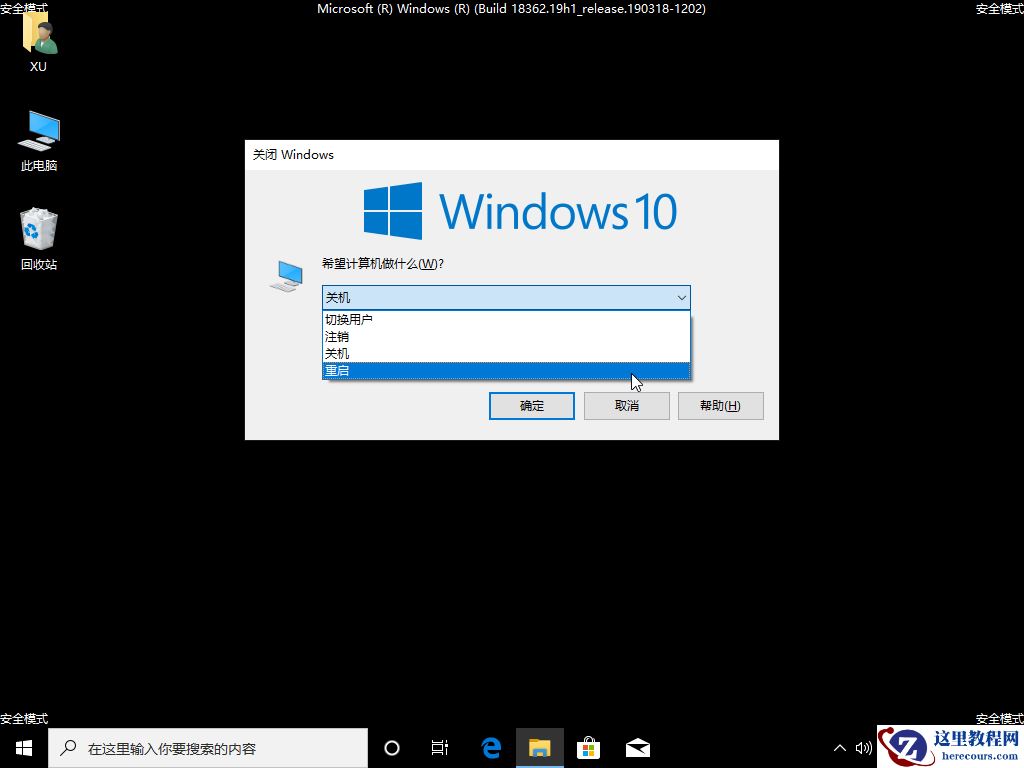The width and height of the screenshot is (1024, 768).
Task: Launch Microsoft Edge from taskbar
Action: (x=491, y=748)
